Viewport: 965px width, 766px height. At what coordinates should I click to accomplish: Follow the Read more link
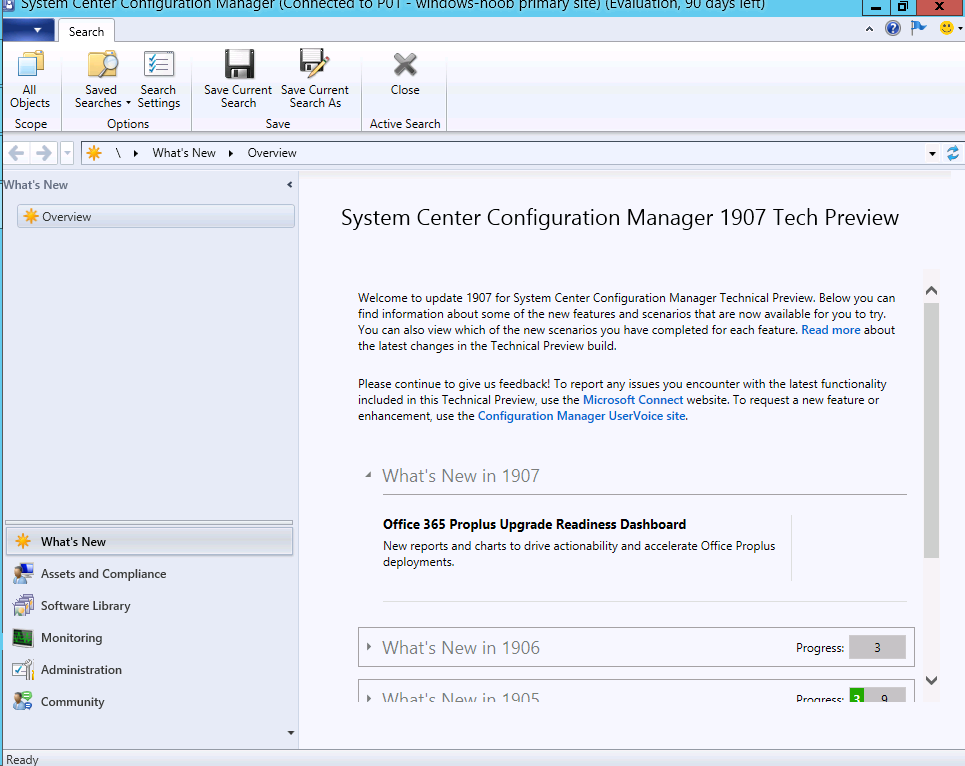click(830, 330)
